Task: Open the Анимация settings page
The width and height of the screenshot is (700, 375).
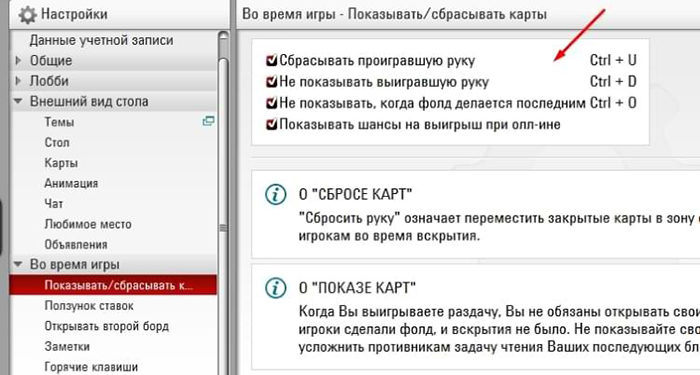Action: click(71, 183)
